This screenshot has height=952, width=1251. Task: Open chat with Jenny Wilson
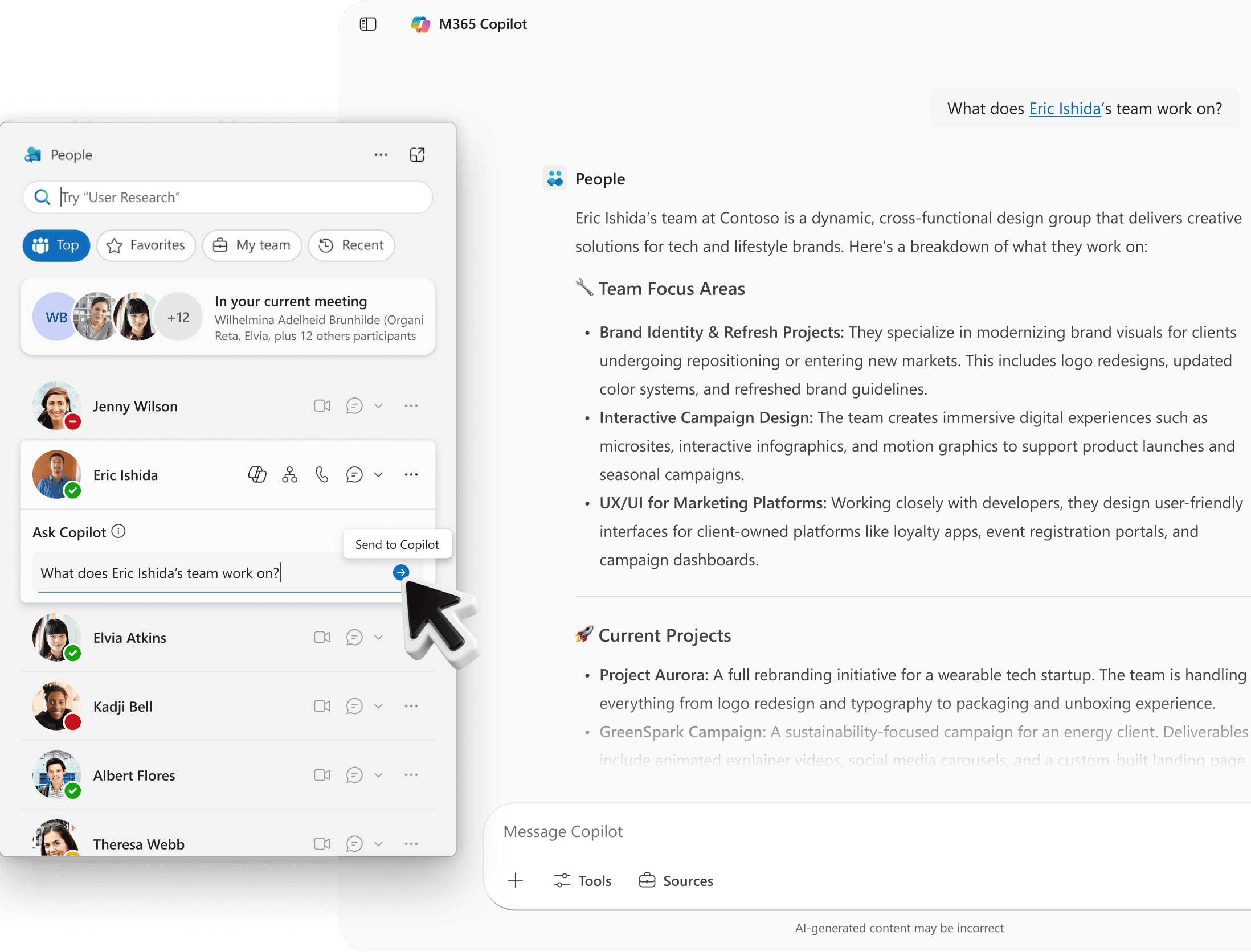pyautogui.click(x=354, y=406)
